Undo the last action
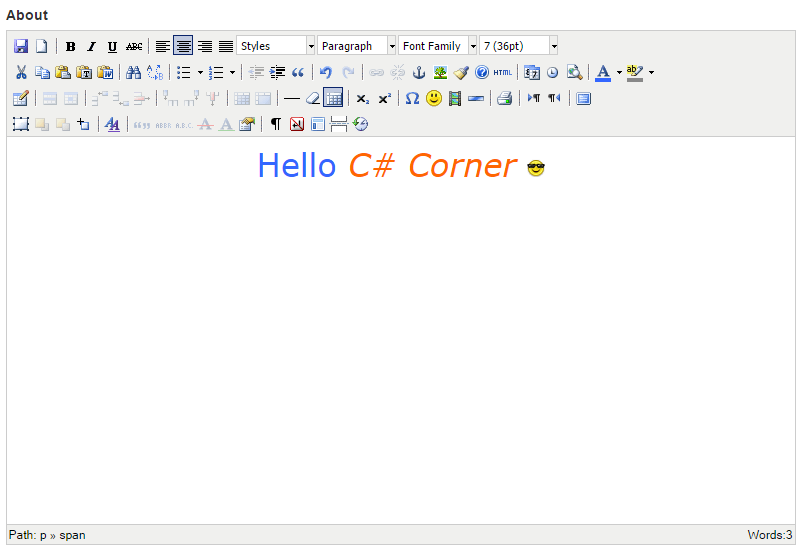 pyautogui.click(x=326, y=72)
